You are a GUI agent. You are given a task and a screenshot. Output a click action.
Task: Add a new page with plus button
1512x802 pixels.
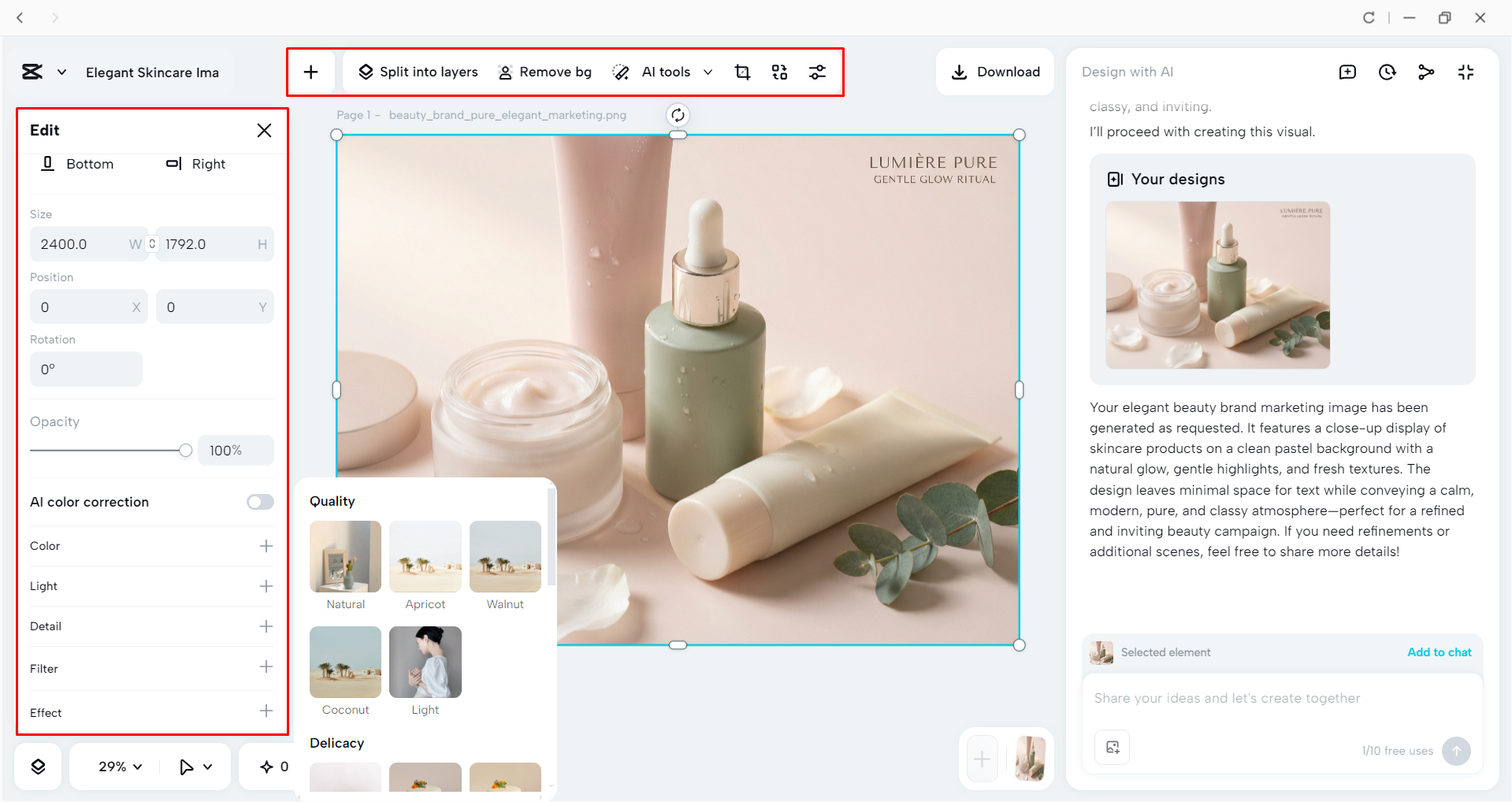(x=982, y=759)
